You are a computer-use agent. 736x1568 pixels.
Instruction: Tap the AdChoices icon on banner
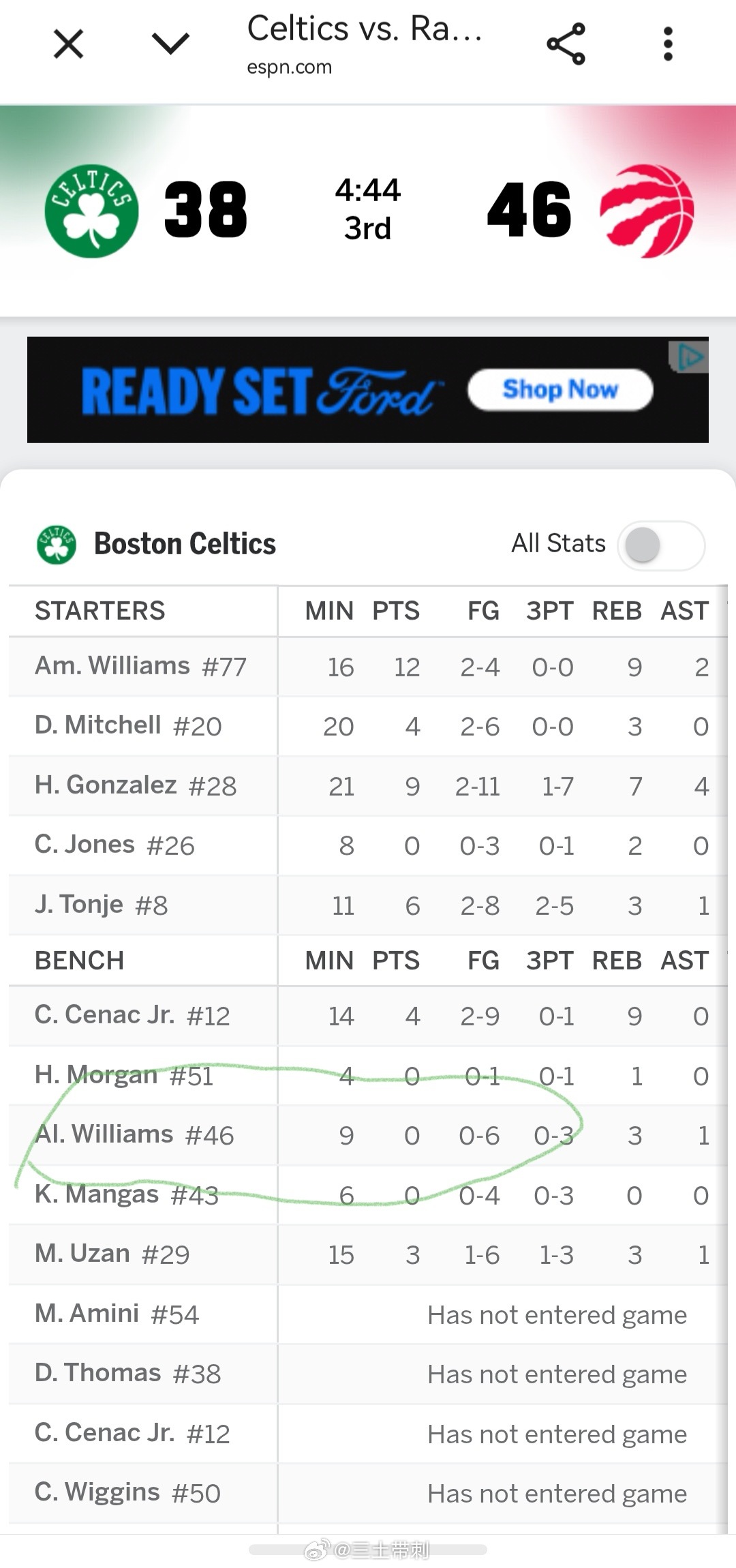point(689,357)
